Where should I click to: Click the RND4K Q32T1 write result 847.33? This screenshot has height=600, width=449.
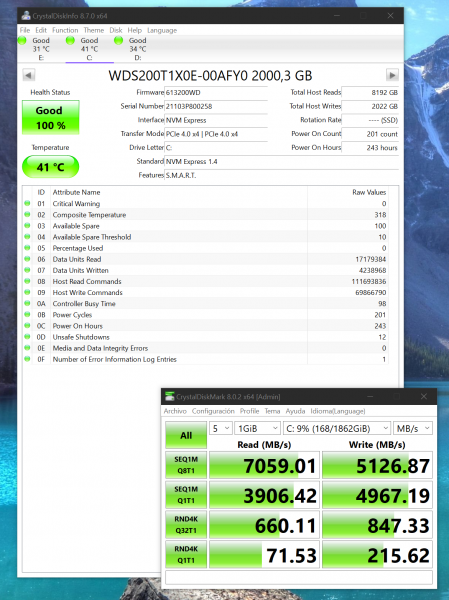coord(377,525)
